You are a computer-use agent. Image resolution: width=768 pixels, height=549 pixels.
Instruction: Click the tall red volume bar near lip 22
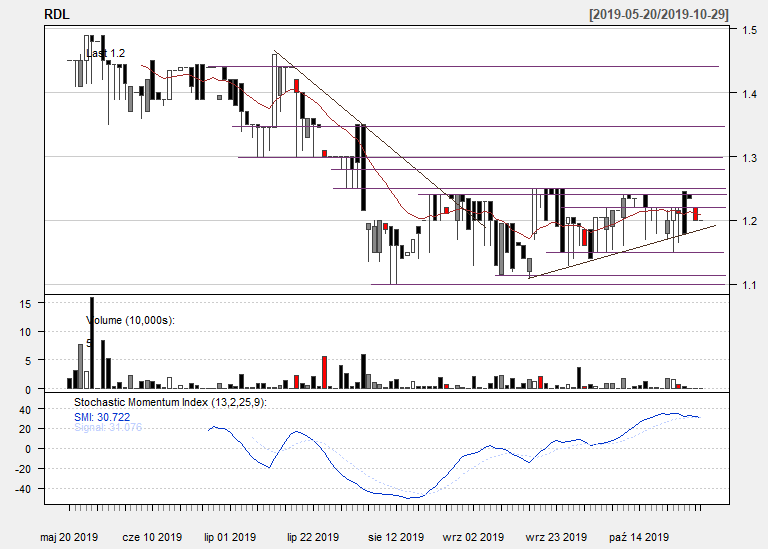pos(324,373)
